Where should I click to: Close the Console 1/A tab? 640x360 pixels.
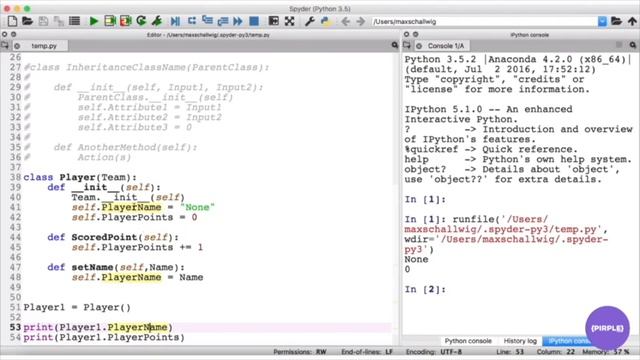click(x=419, y=46)
